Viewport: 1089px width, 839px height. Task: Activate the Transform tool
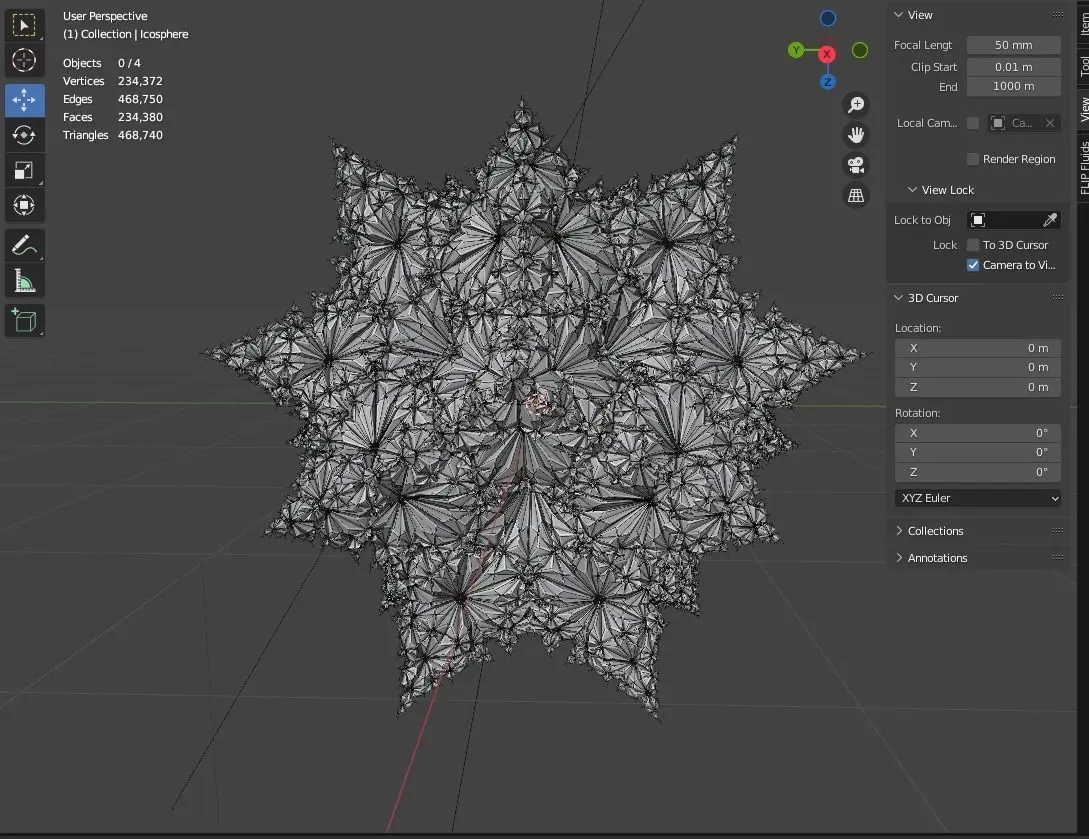24,206
